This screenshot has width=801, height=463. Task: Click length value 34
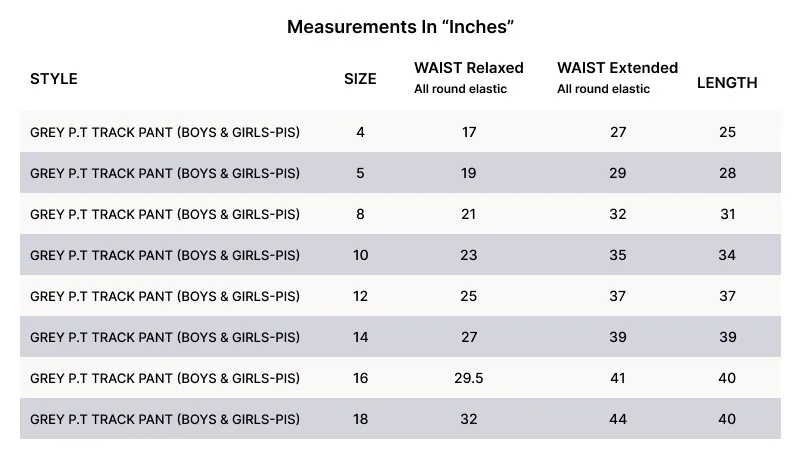click(727, 255)
